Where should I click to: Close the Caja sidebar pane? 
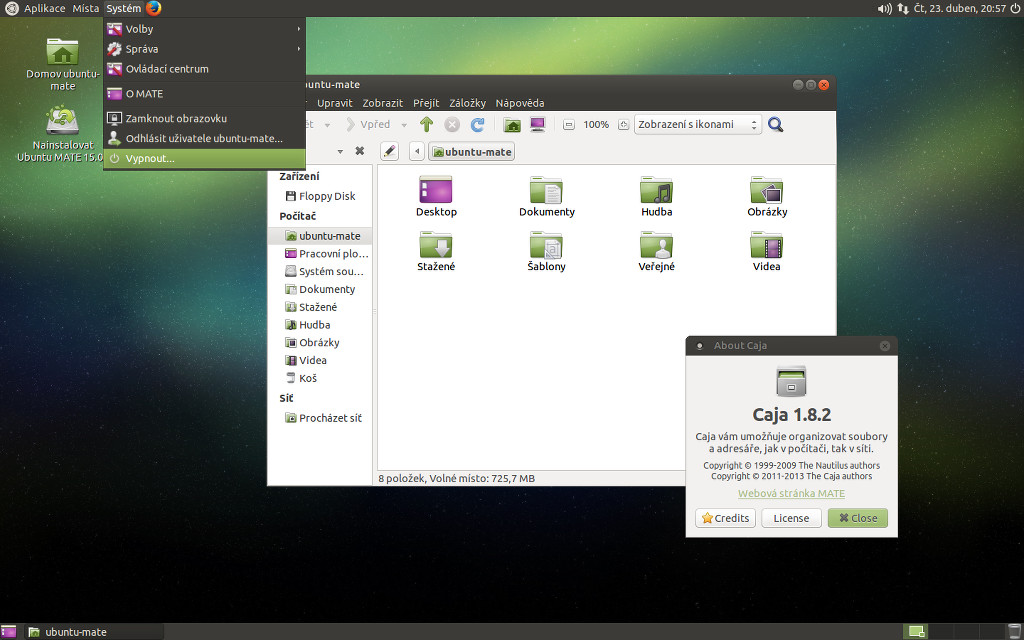pos(359,151)
